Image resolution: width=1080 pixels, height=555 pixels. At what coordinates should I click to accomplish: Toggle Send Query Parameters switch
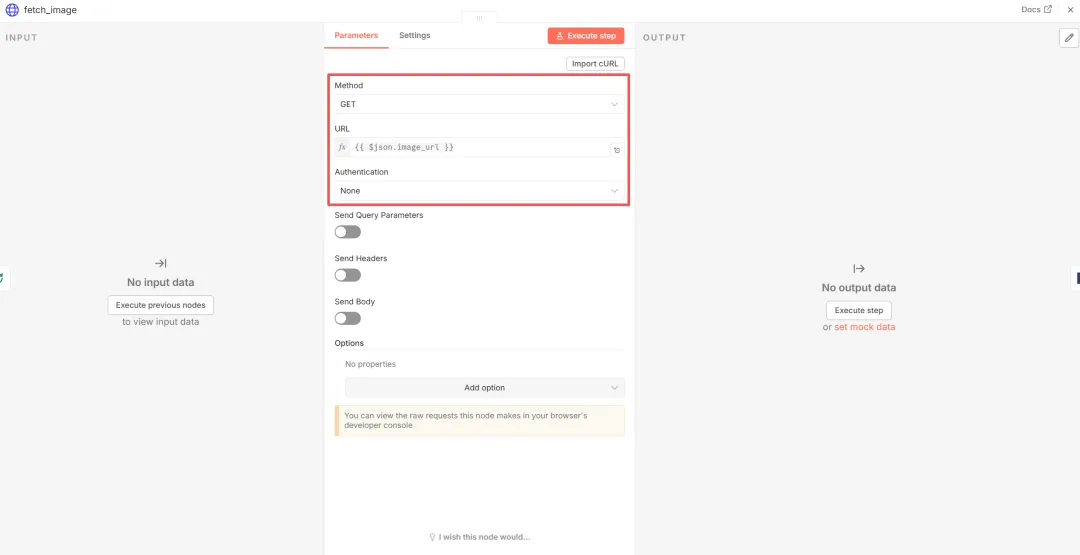[348, 232]
